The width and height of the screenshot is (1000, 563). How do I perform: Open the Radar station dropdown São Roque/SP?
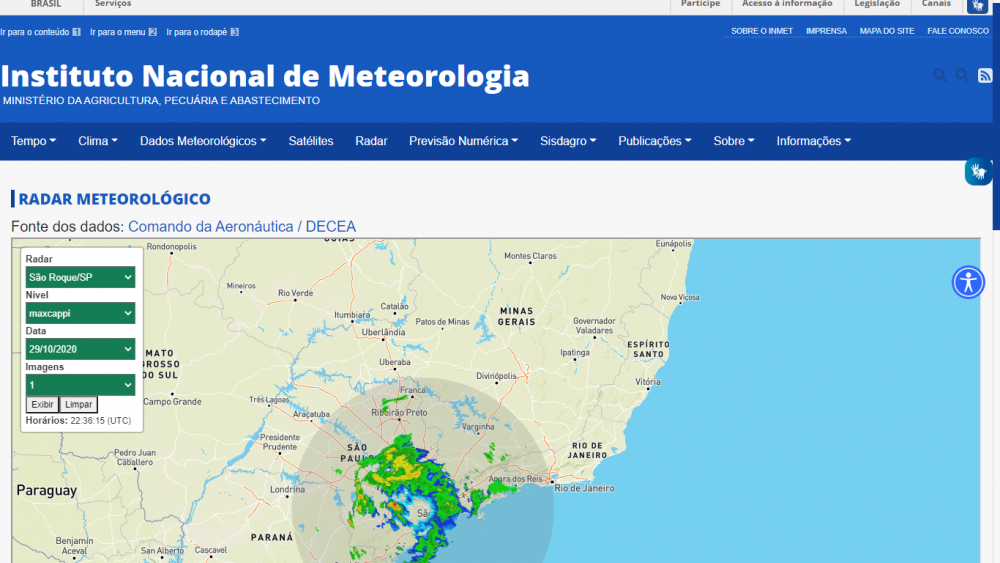pyautogui.click(x=80, y=277)
